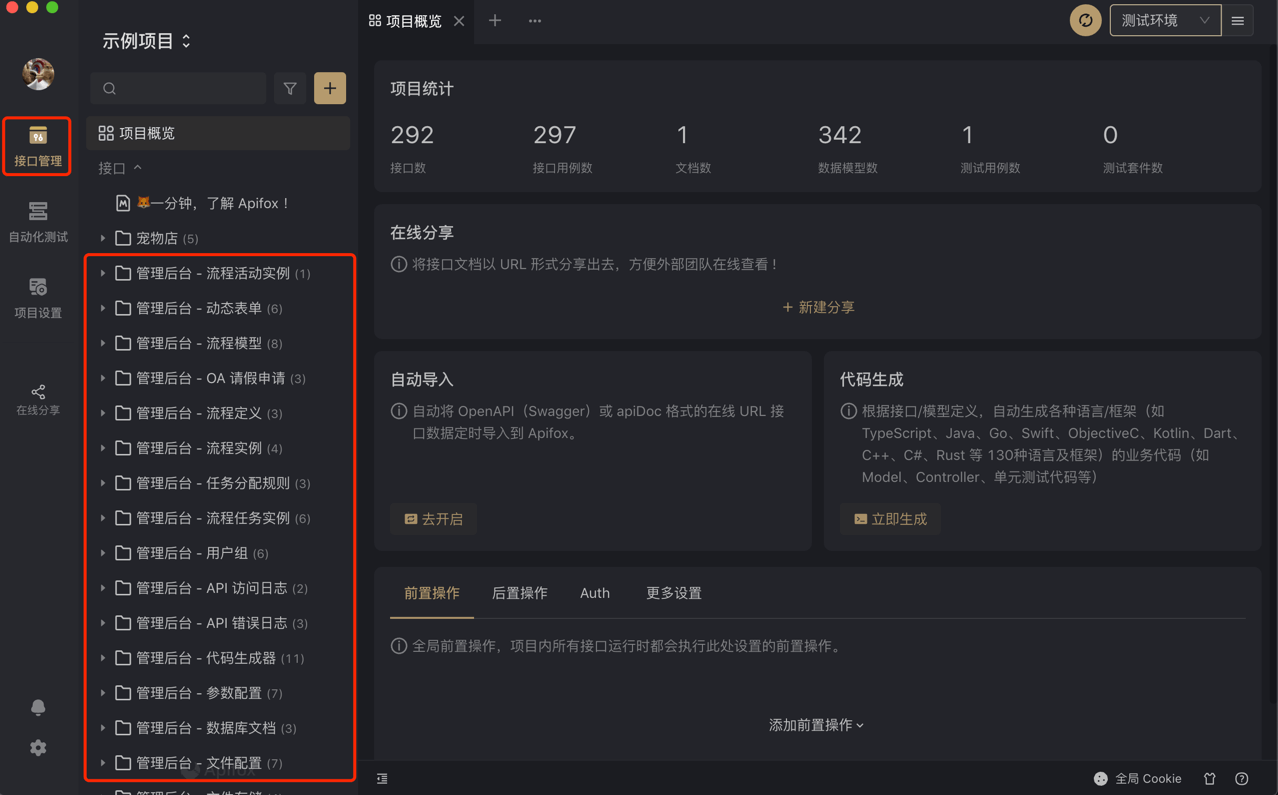Click the 立即生成 code generation button

[x=888, y=518]
